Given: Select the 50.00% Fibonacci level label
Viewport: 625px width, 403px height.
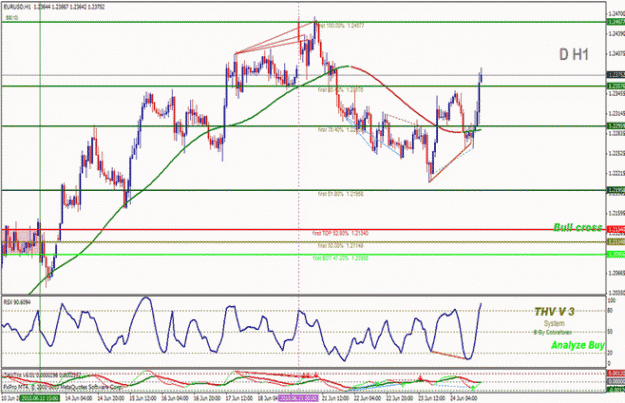Looking at the screenshot, I should pyautogui.click(x=340, y=246).
